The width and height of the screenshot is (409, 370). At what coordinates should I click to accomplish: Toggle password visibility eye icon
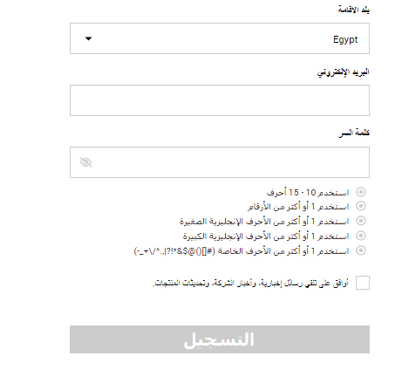pos(86,162)
